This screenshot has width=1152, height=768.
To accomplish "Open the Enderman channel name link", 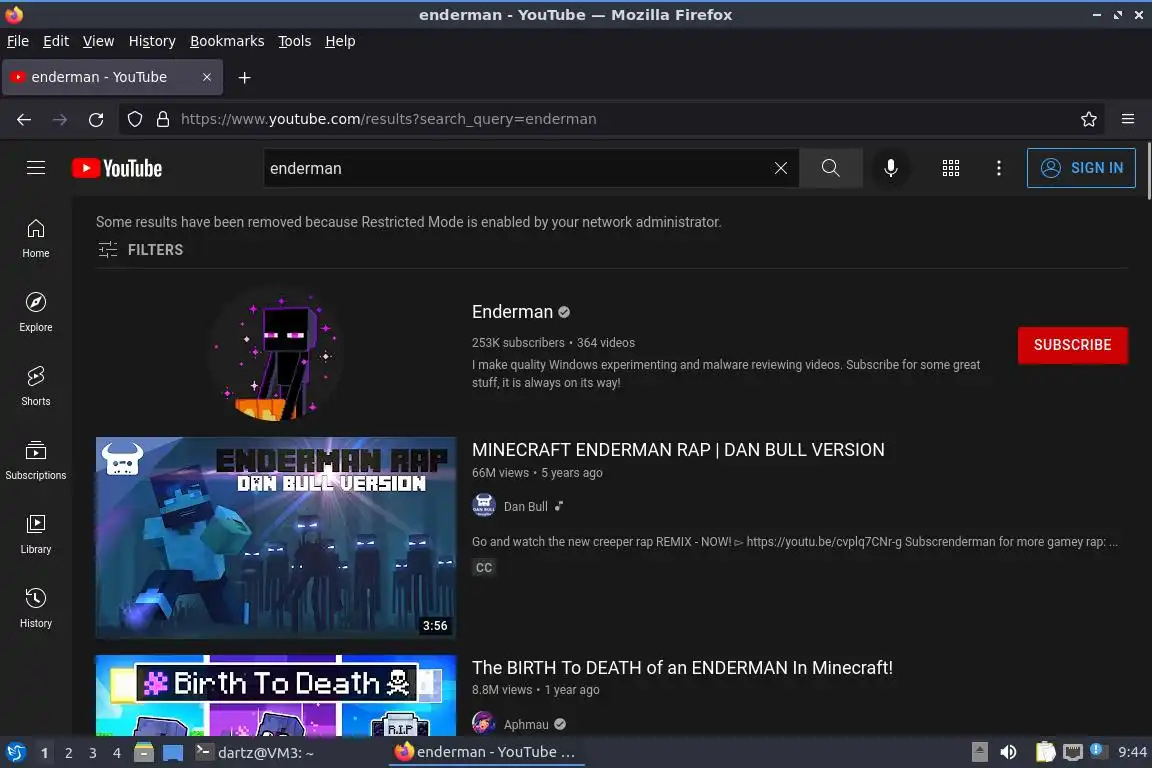I will pos(512,312).
